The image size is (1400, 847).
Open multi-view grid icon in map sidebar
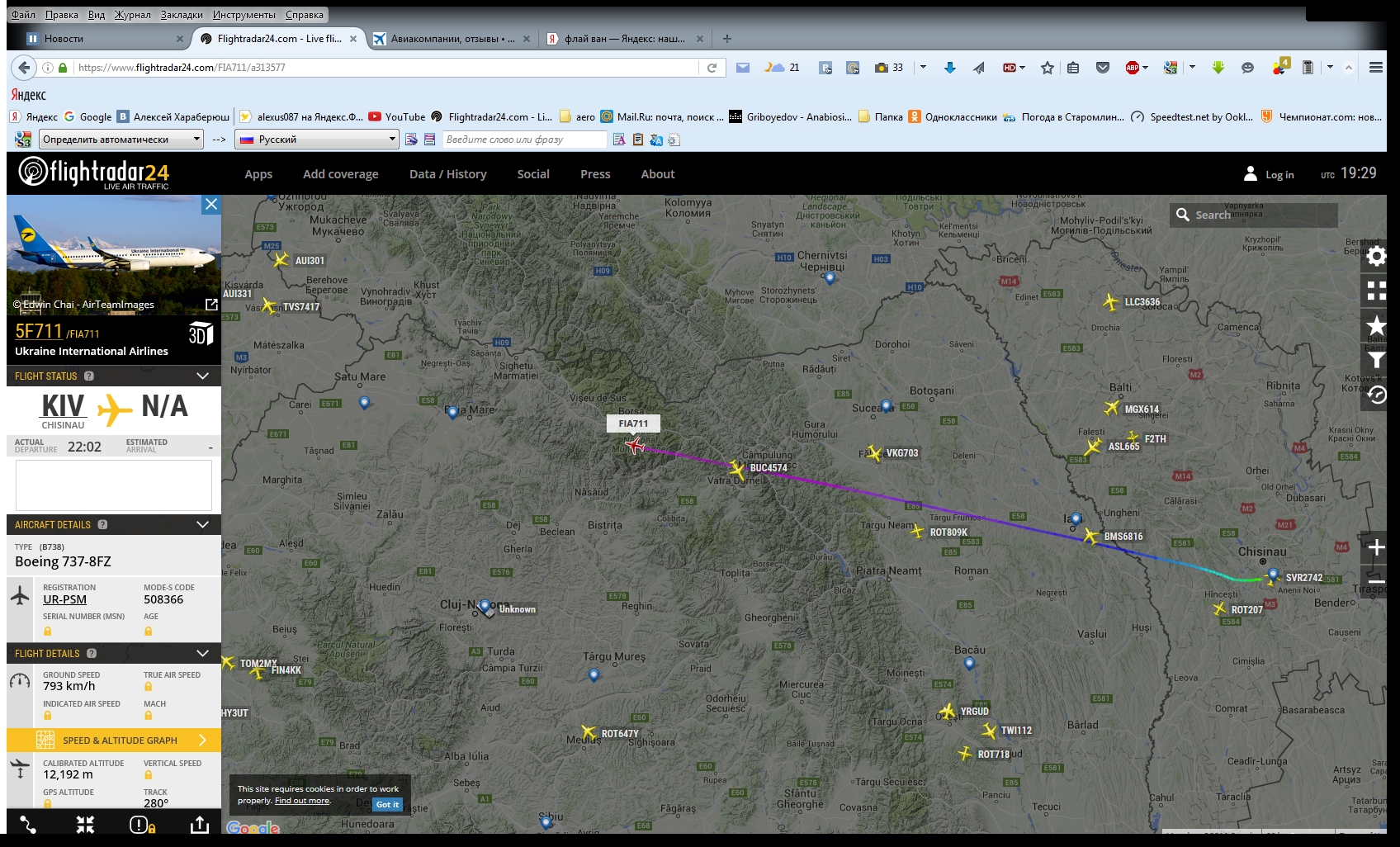1375,291
